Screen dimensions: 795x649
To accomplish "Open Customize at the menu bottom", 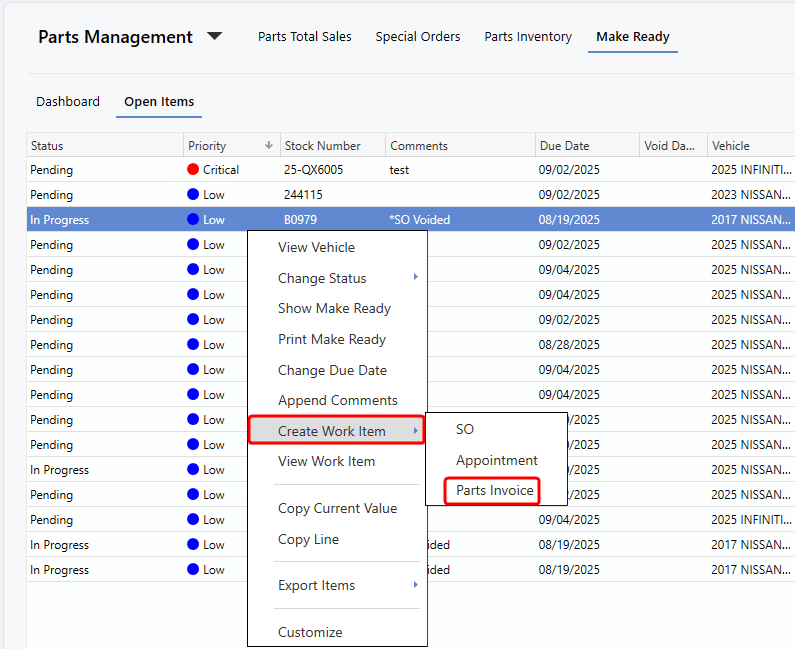I will (x=310, y=632).
